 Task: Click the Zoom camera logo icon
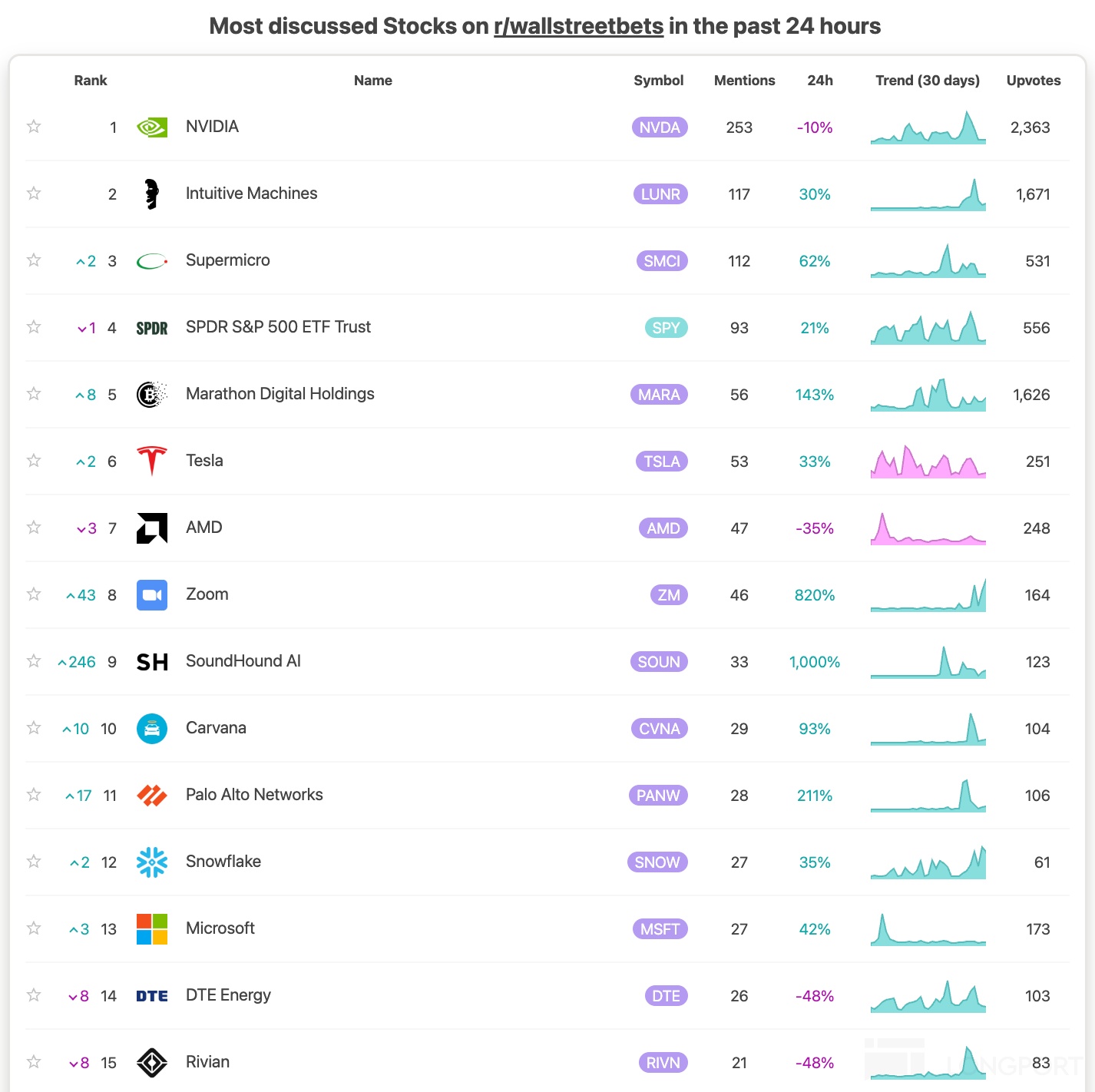click(152, 595)
